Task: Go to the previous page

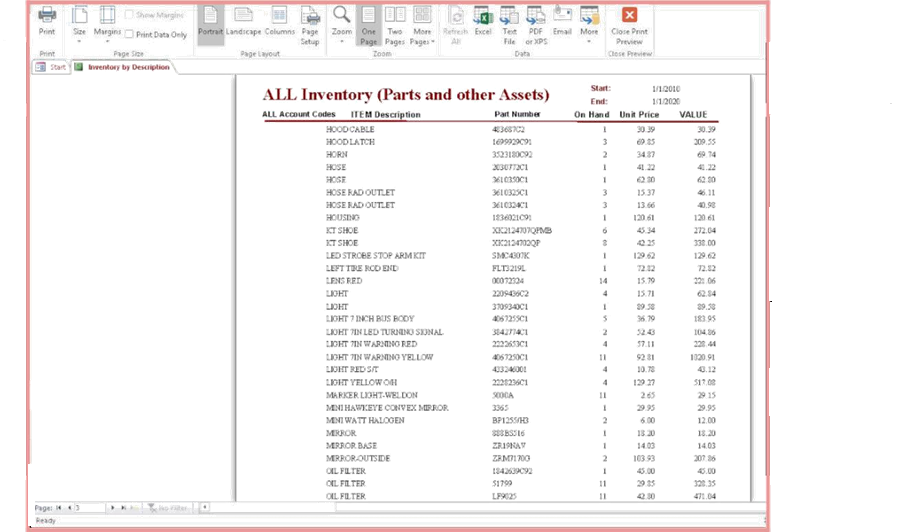Action: [x=69, y=507]
